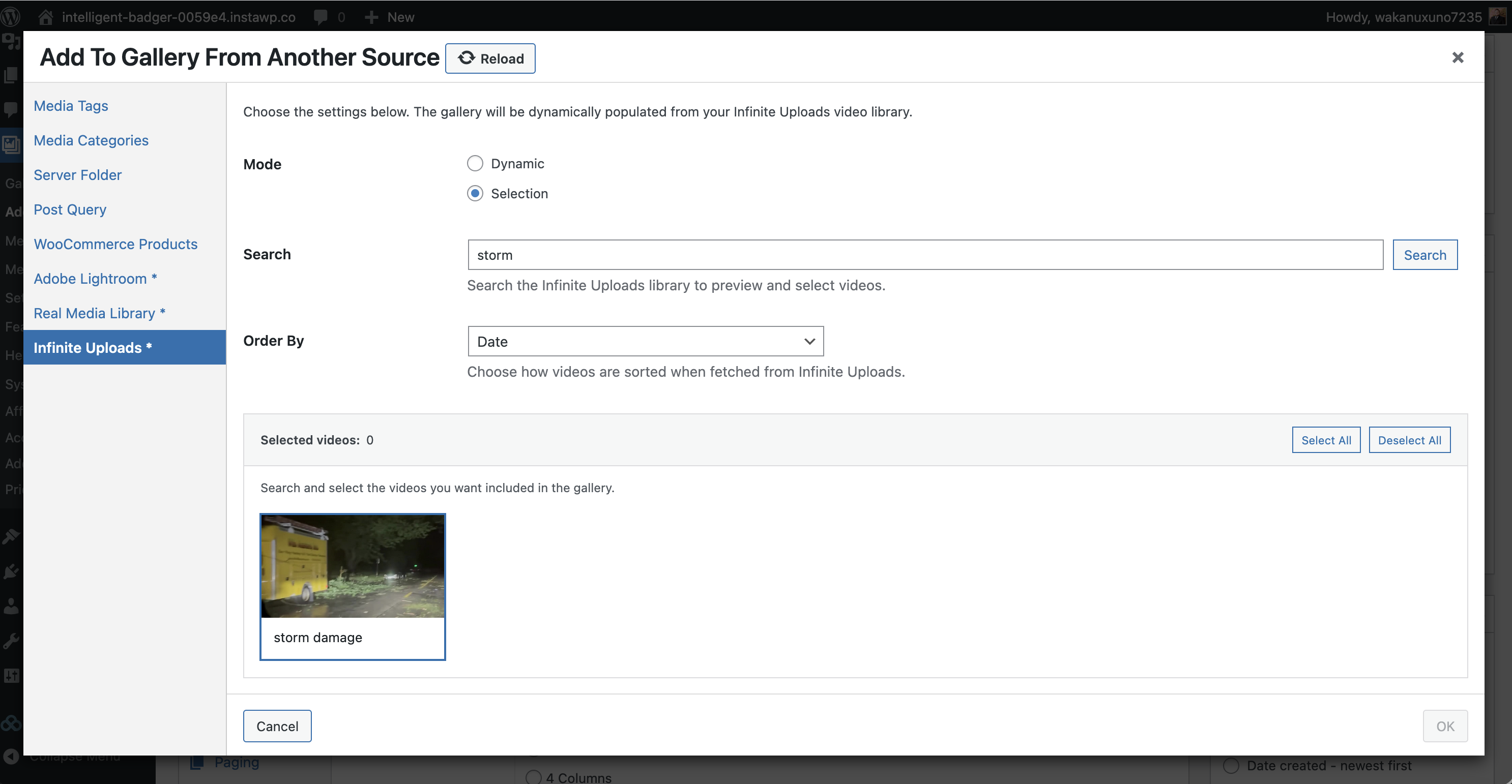
Task: Select Date created newest first option
Action: click(x=1231, y=766)
